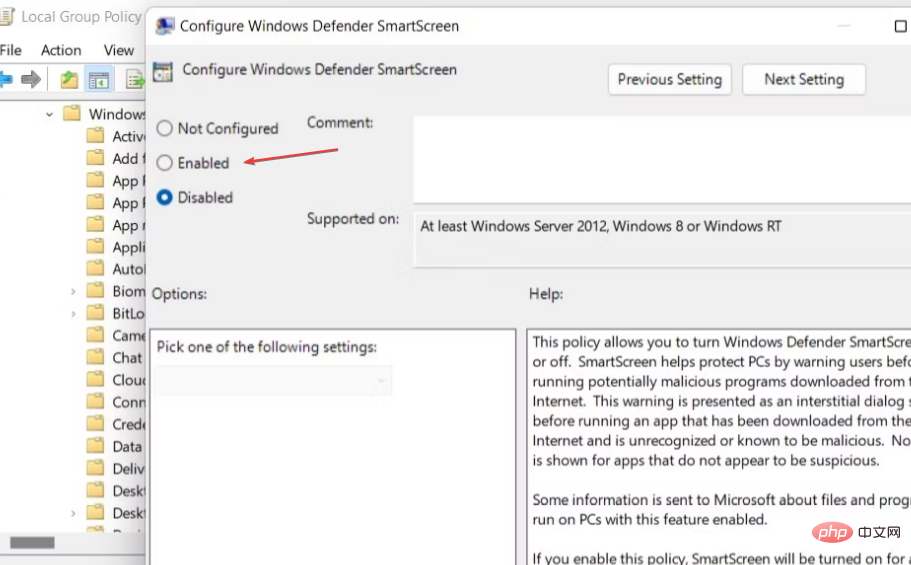Viewport: 911px width, 565px height.
Task: Open the File menu
Action: 10,51
